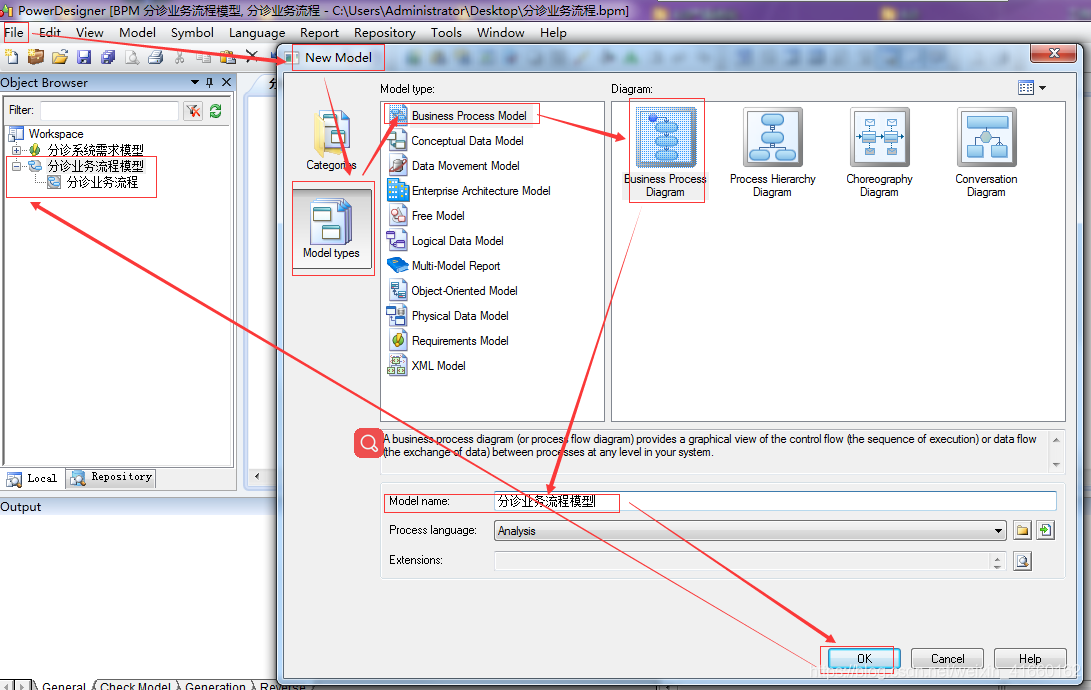Switch to the Repository browser tab
The image size is (1091, 690).
(x=112, y=478)
